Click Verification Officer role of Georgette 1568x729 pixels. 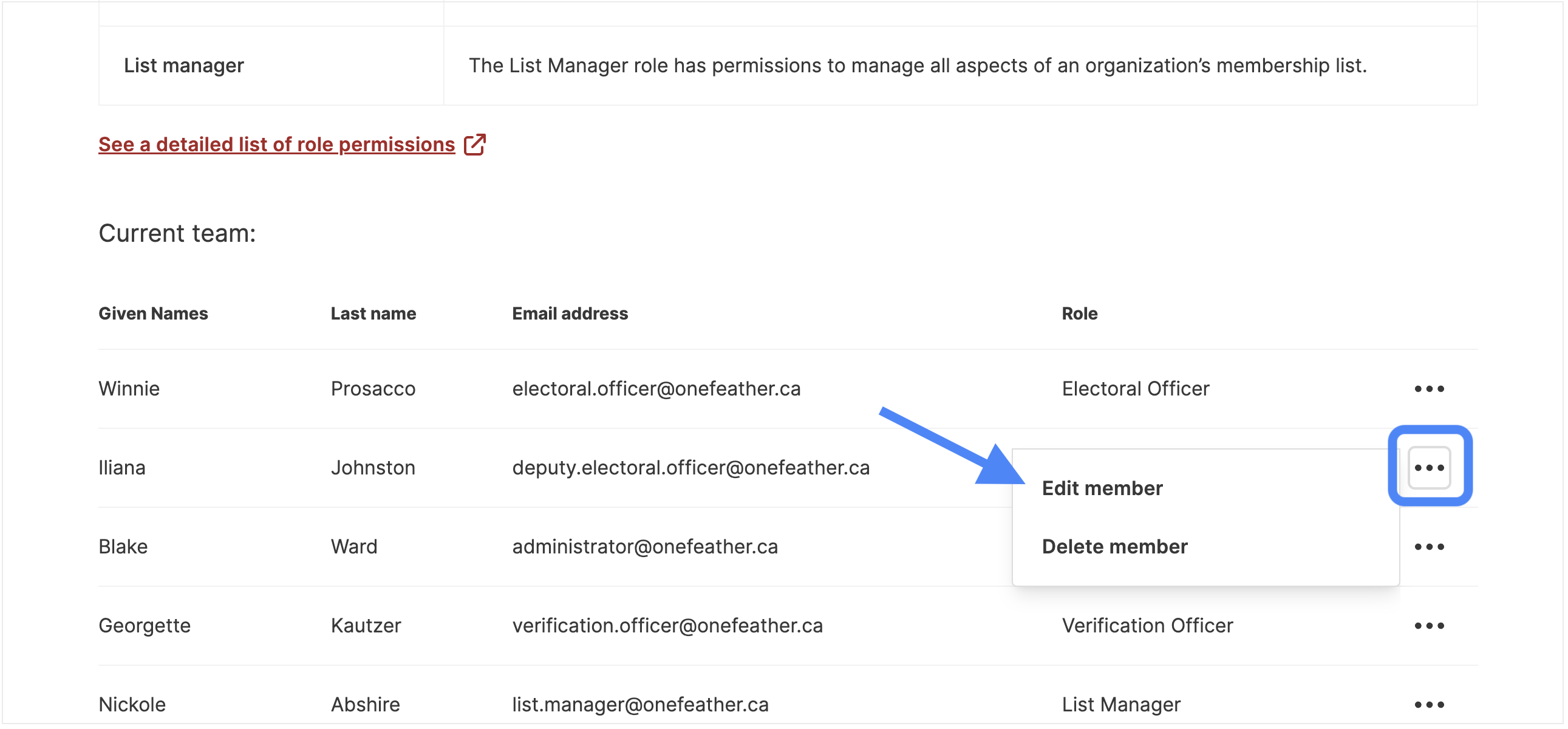tap(1147, 626)
